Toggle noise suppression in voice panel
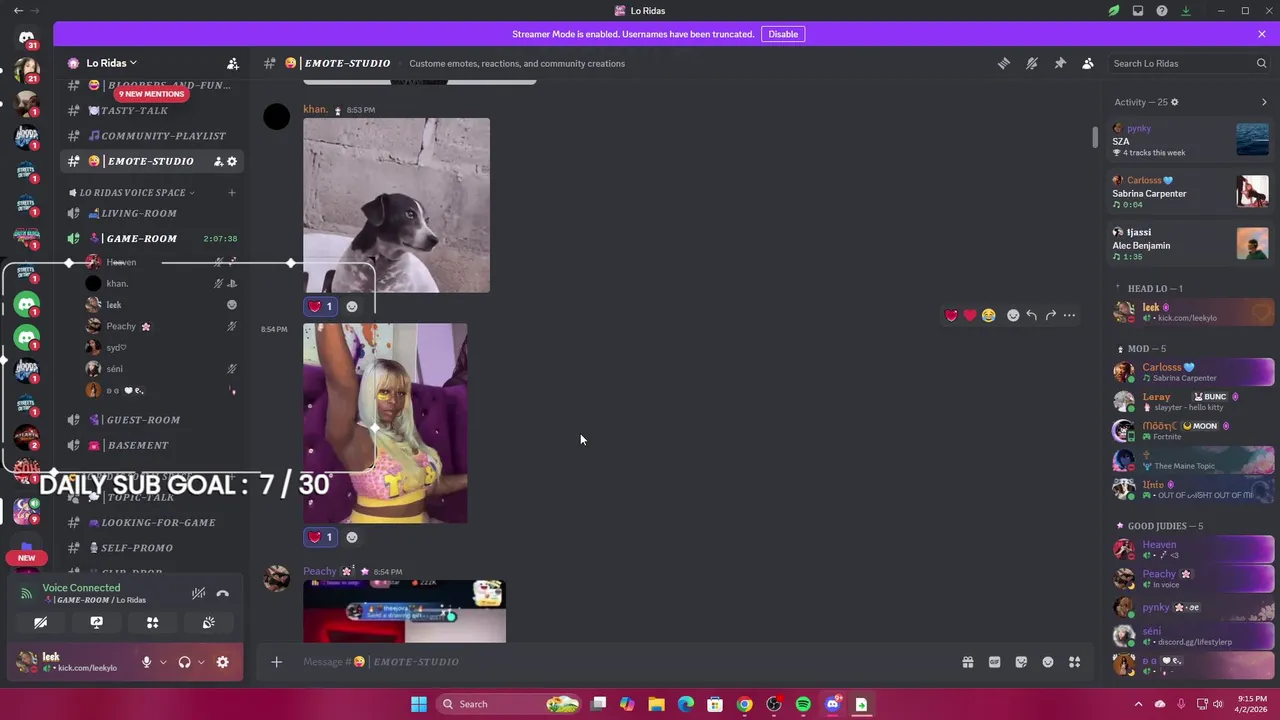Viewport: 1280px width, 720px height. coord(198,594)
